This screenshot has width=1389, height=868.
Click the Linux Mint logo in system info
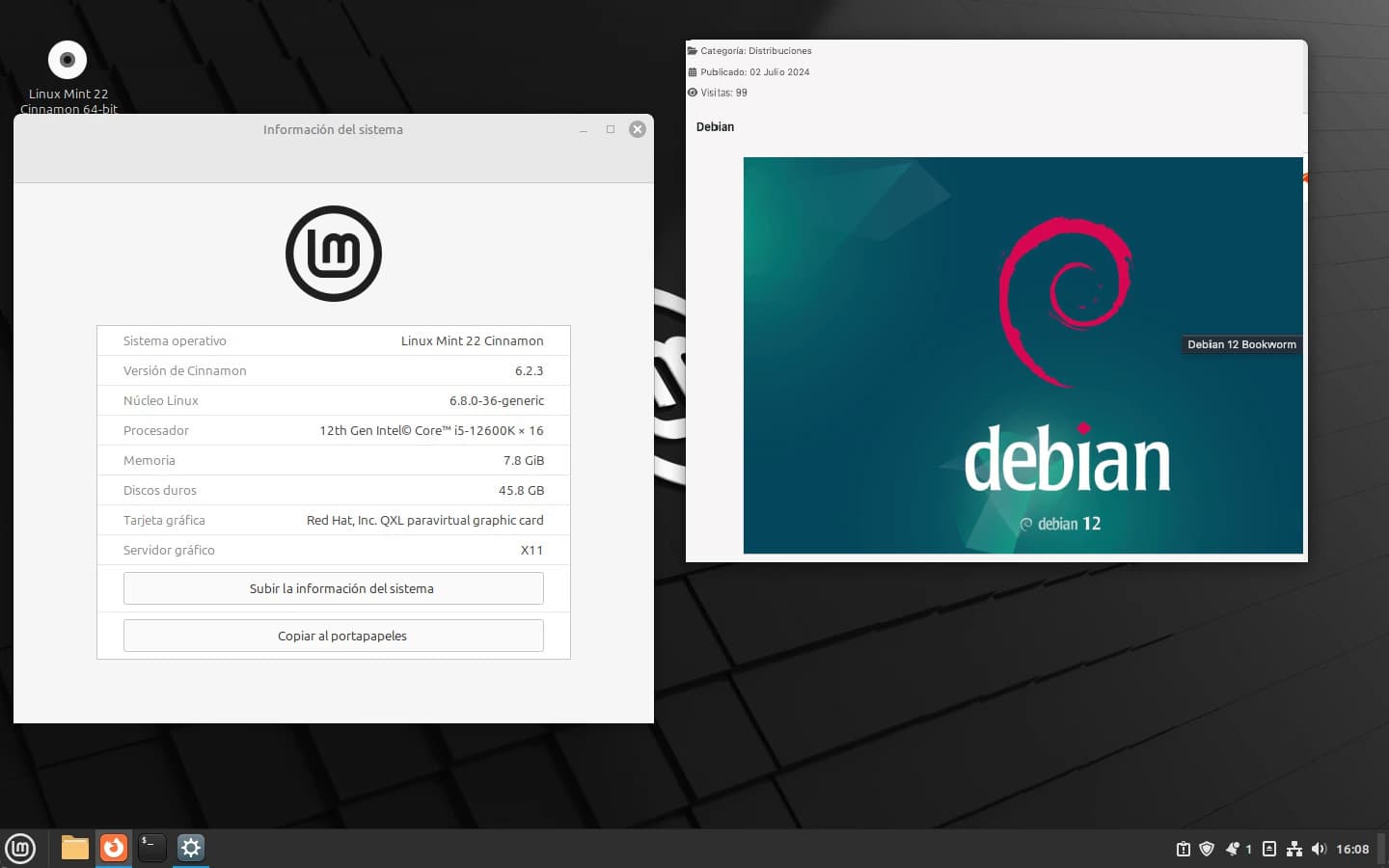click(x=334, y=254)
